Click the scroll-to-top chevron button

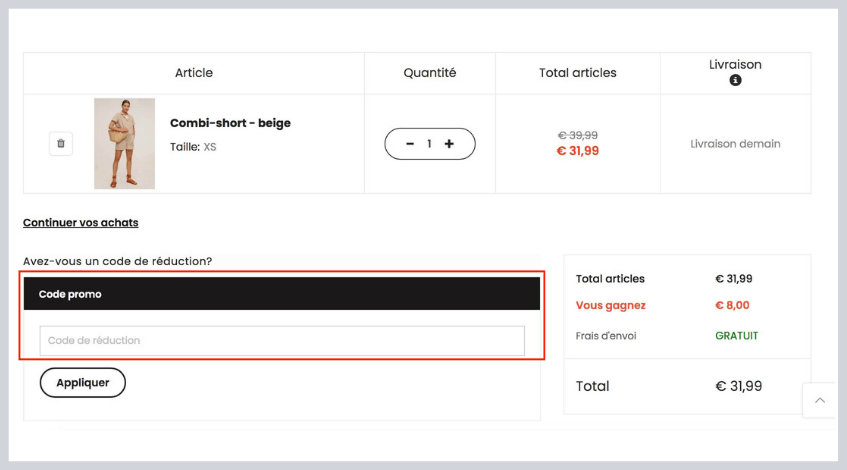(820, 400)
